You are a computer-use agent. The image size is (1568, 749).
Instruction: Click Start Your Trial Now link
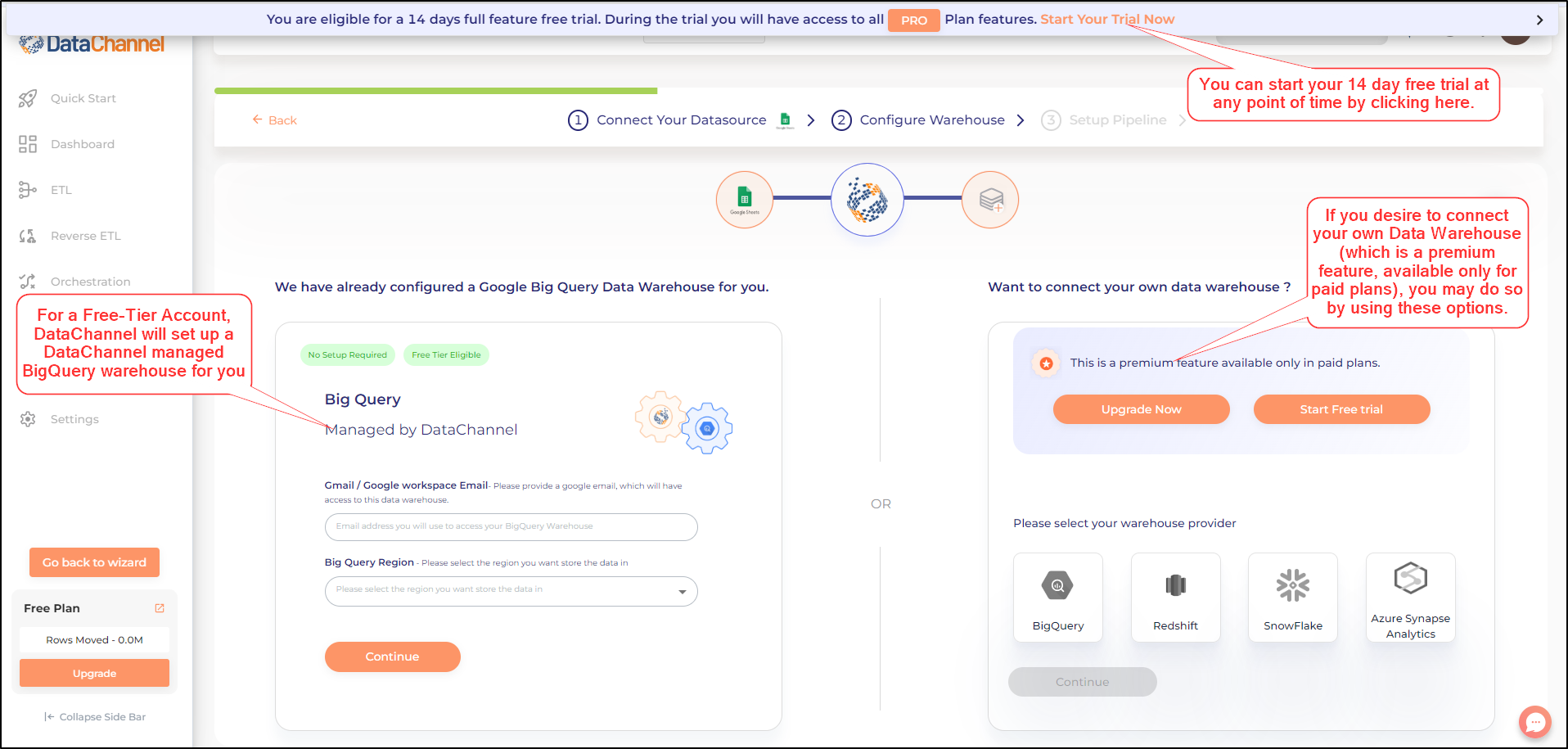coord(1107,20)
